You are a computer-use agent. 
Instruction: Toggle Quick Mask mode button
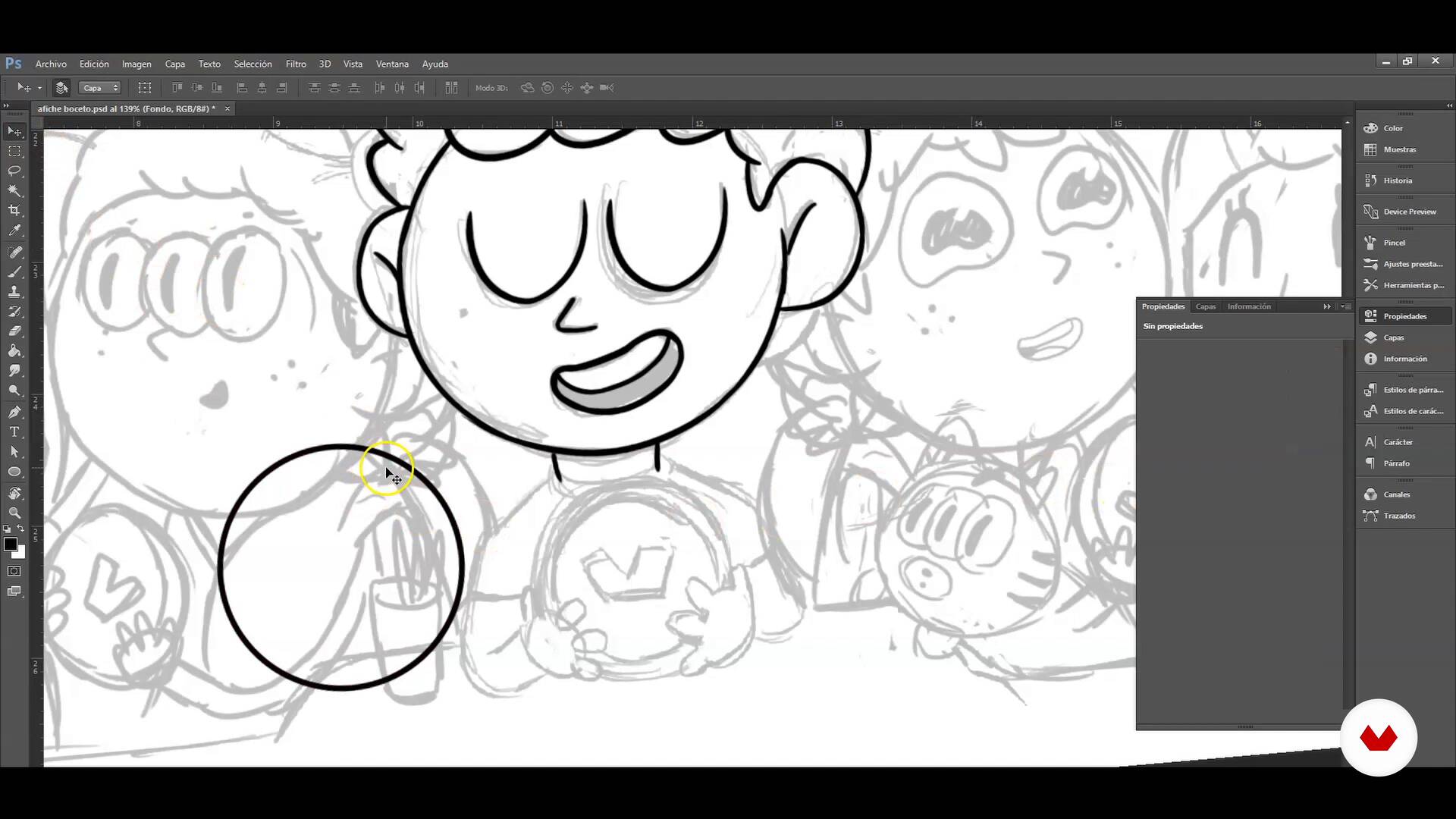click(14, 571)
